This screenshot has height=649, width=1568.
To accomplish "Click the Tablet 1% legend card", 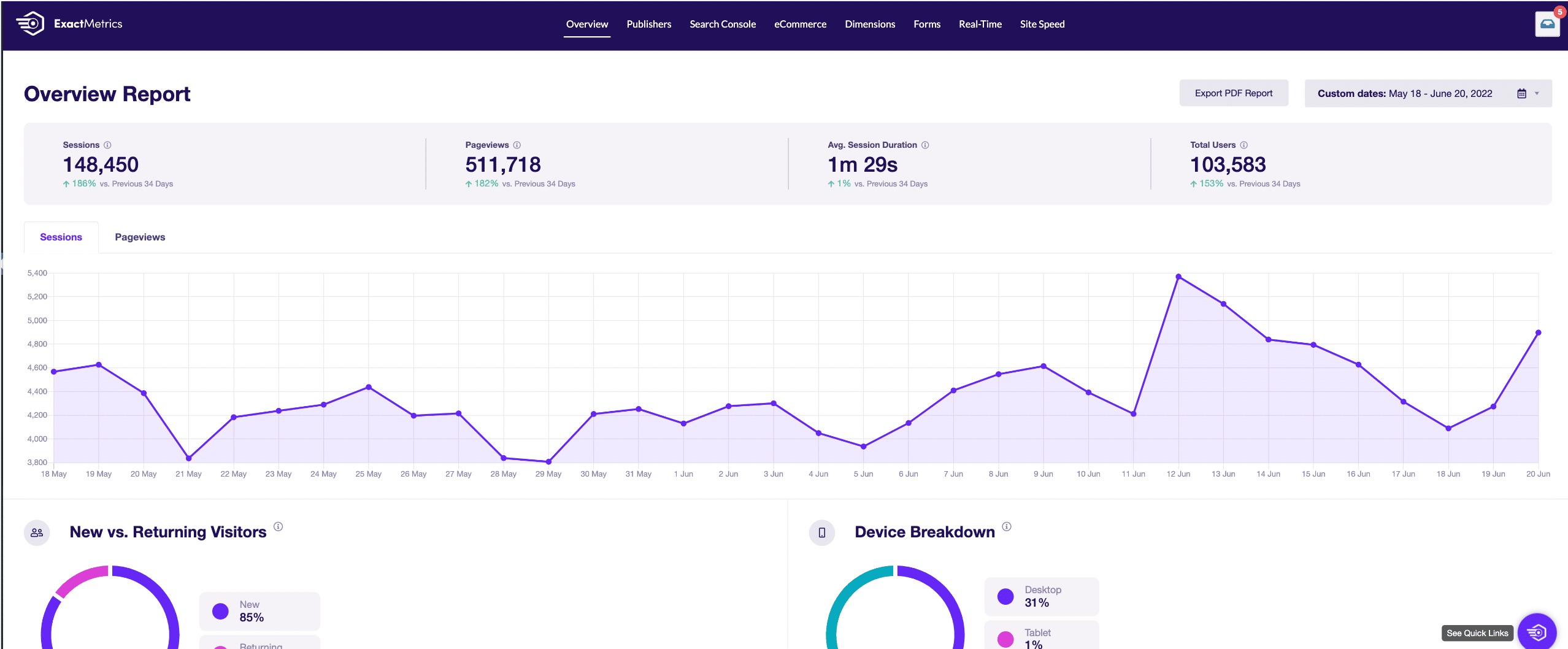I will pos(1042,636).
